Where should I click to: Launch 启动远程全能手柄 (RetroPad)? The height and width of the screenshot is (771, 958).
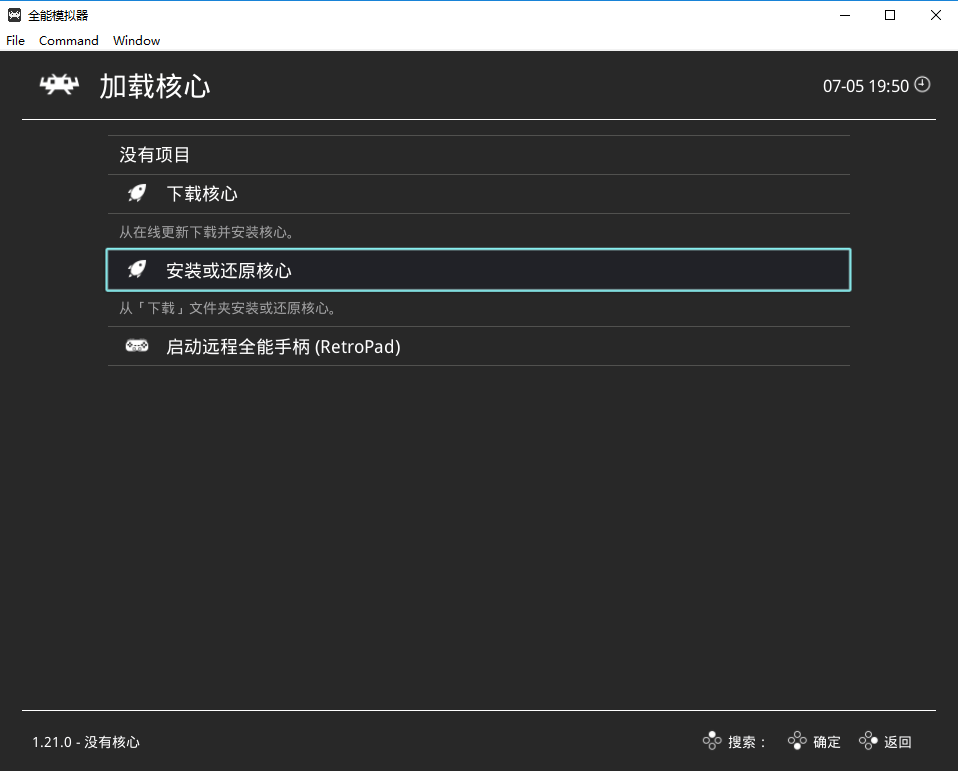pyautogui.click(x=283, y=346)
